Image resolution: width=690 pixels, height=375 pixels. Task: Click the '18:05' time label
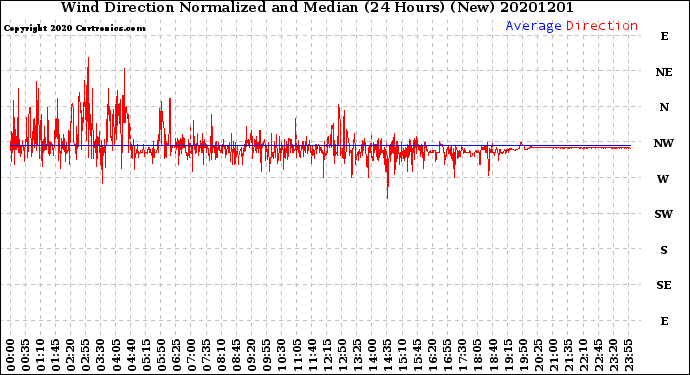pos(478,355)
